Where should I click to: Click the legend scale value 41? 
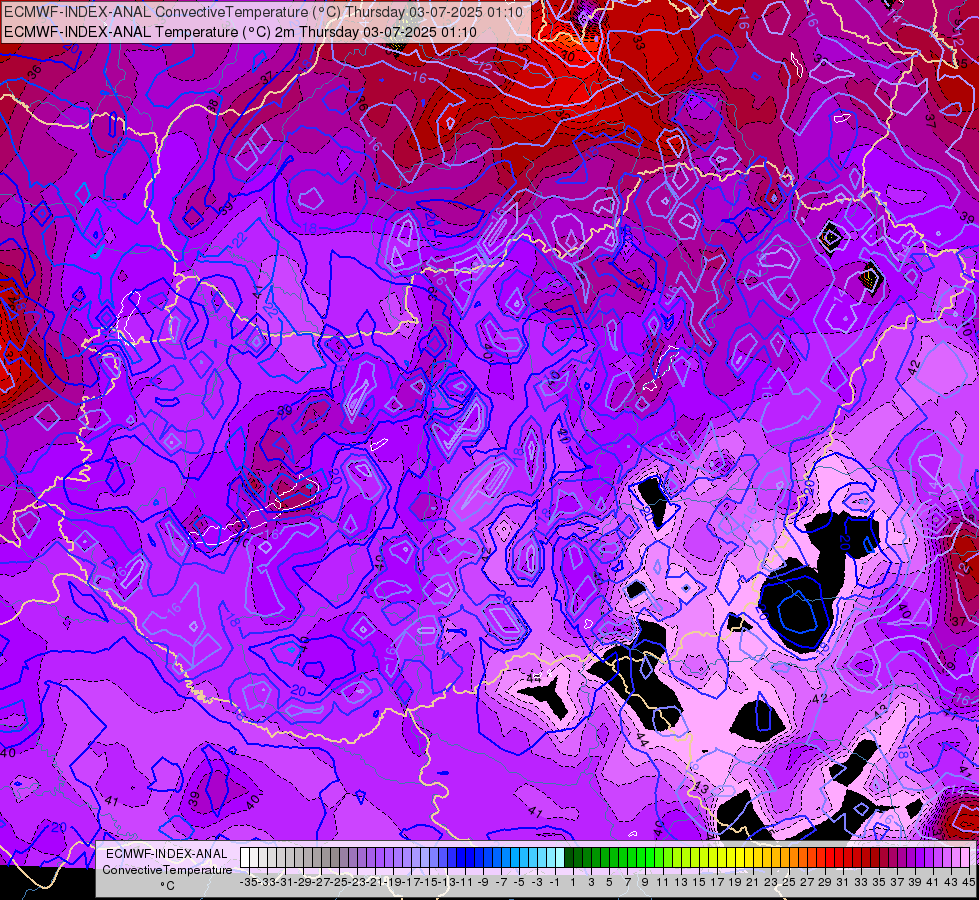(x=933, y=882)
